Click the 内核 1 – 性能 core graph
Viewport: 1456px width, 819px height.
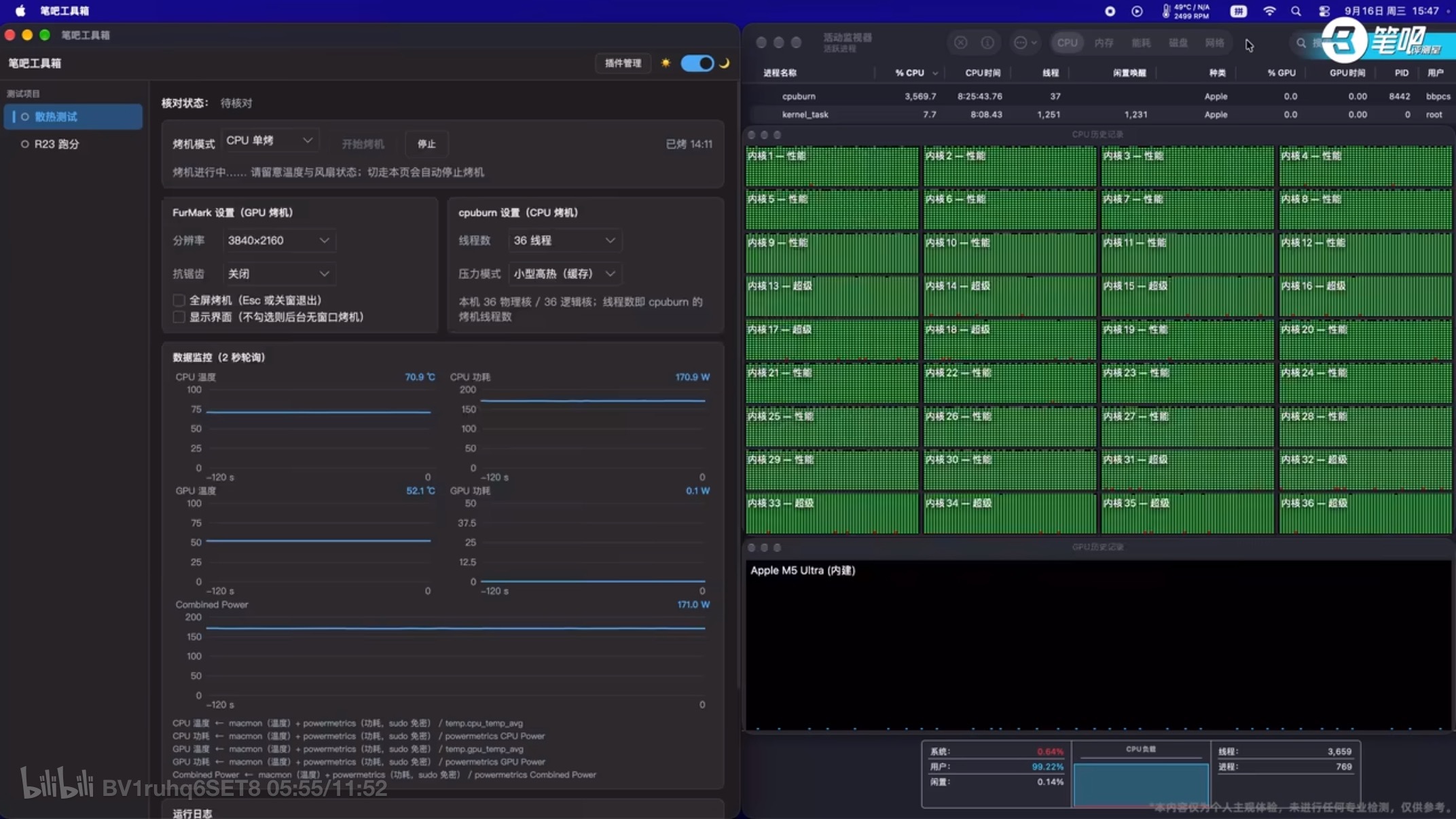coord(832,166)
